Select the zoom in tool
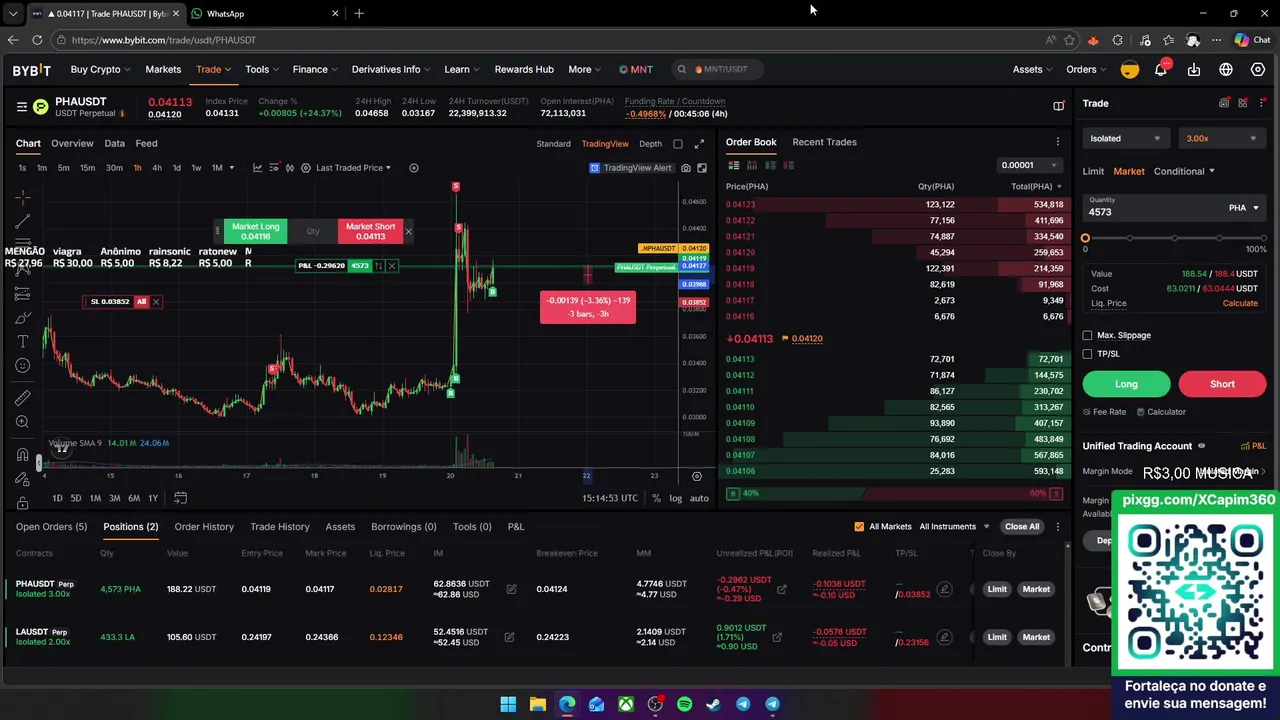The image size is (1280, 720). click(x=22, y=422)
